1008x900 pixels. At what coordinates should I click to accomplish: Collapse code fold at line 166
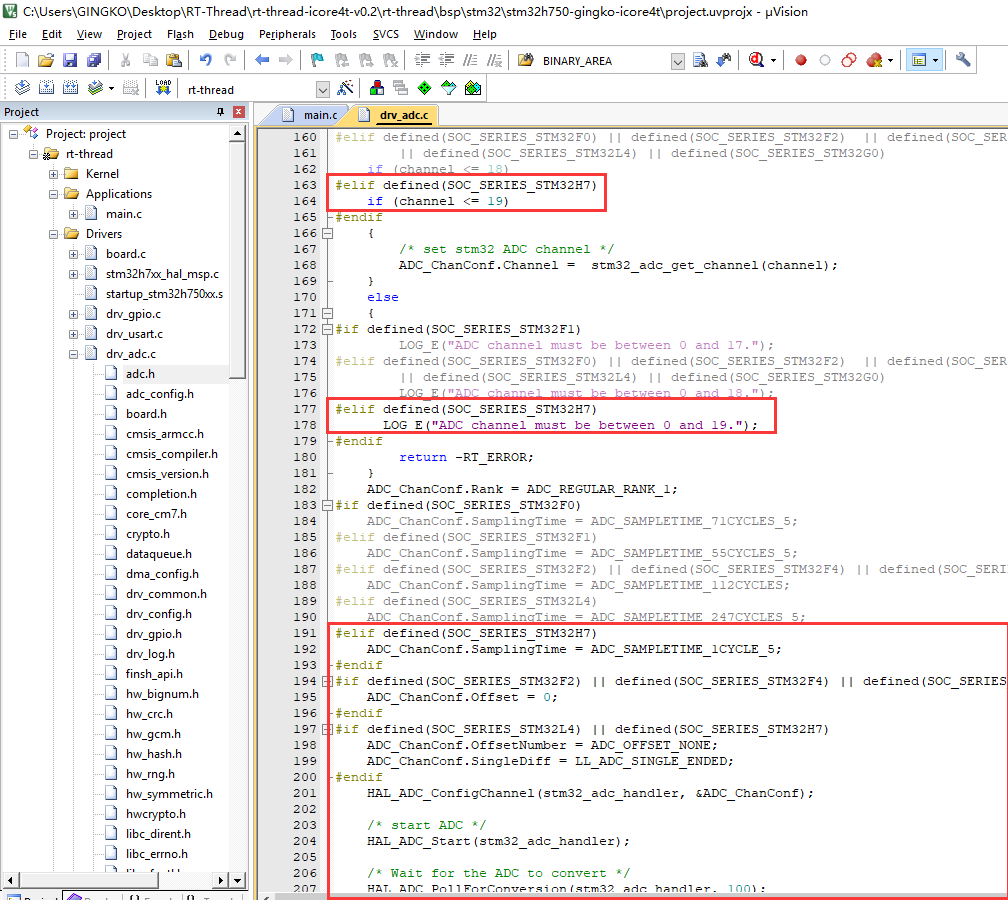point(327,233)
